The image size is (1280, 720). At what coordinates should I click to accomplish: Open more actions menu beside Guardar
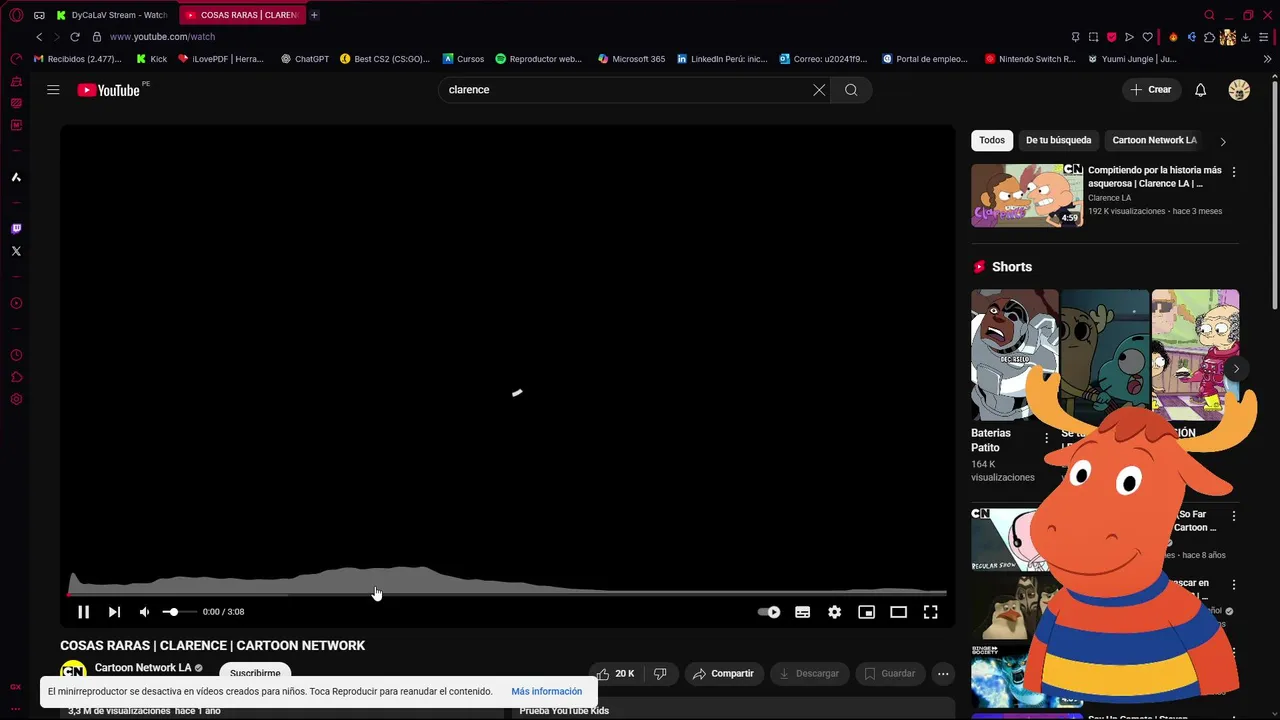point(942,674)
